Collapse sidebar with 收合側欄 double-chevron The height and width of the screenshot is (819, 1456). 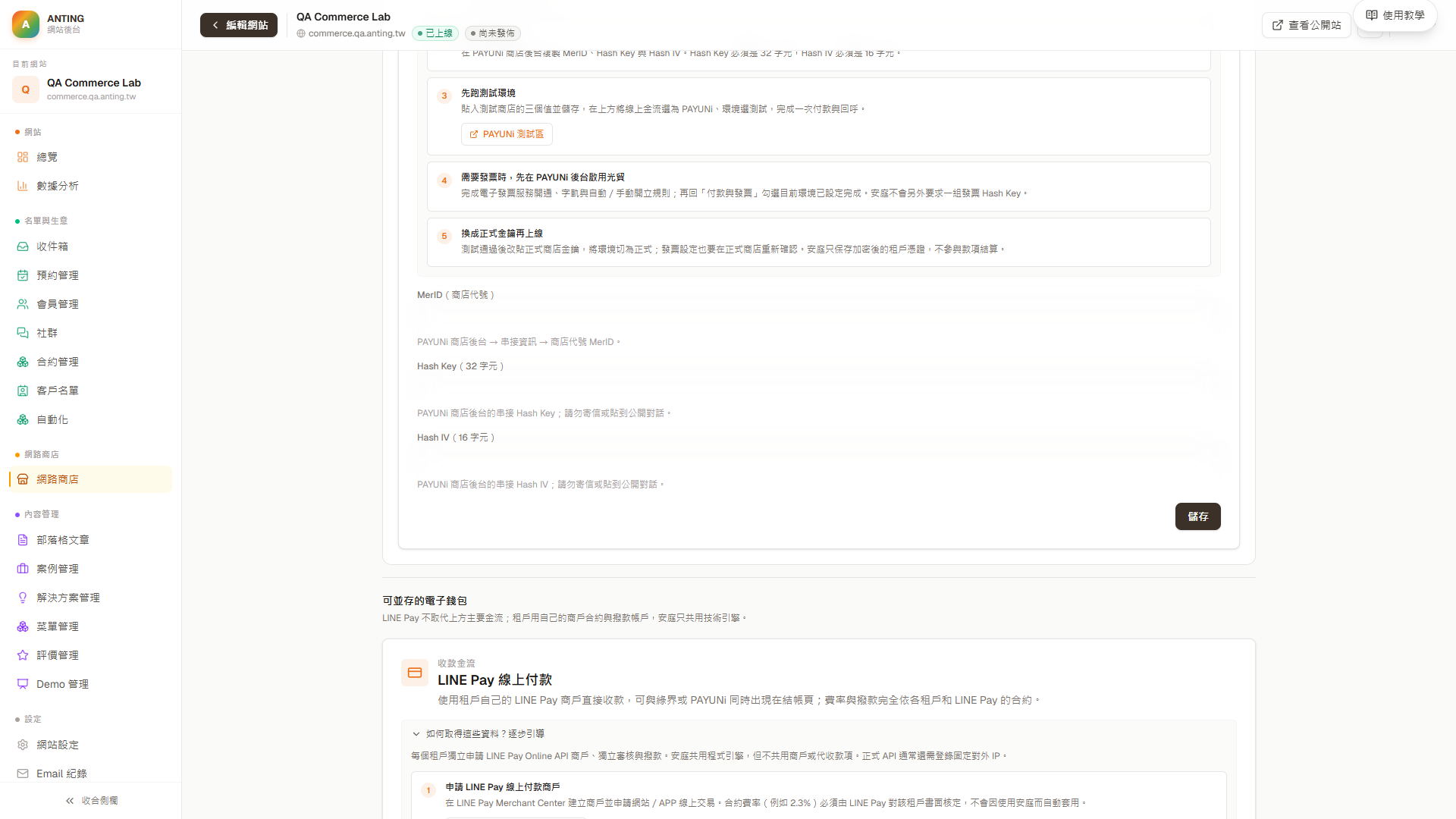point(70,801)
